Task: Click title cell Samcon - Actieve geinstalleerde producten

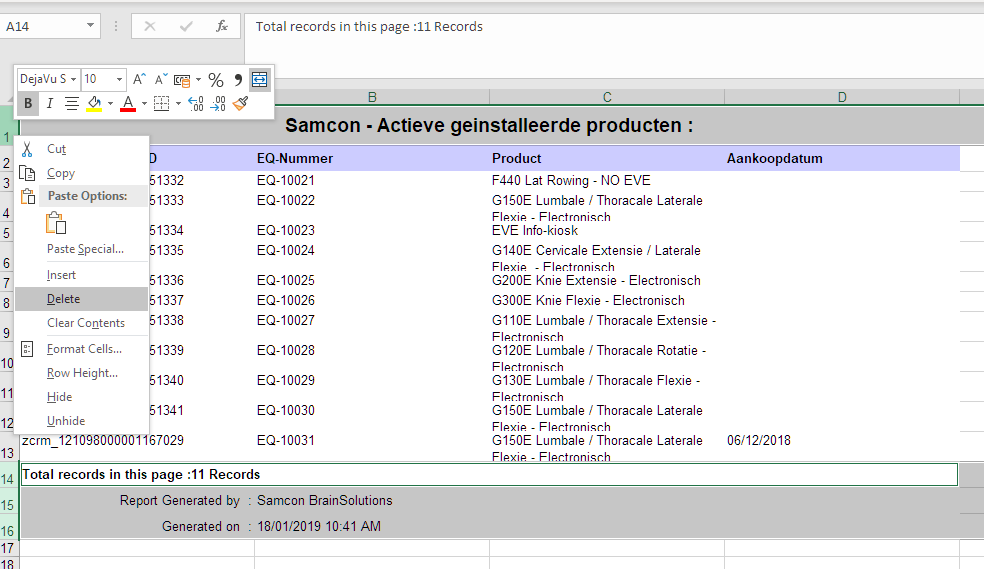Action: [489, 125]
